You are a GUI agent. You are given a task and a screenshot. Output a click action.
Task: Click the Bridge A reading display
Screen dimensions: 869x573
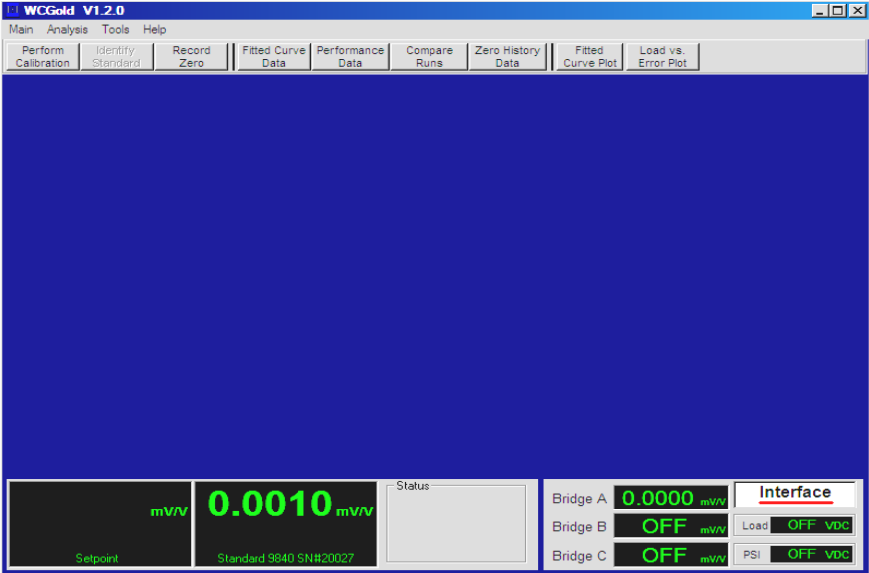pos(670,498)
